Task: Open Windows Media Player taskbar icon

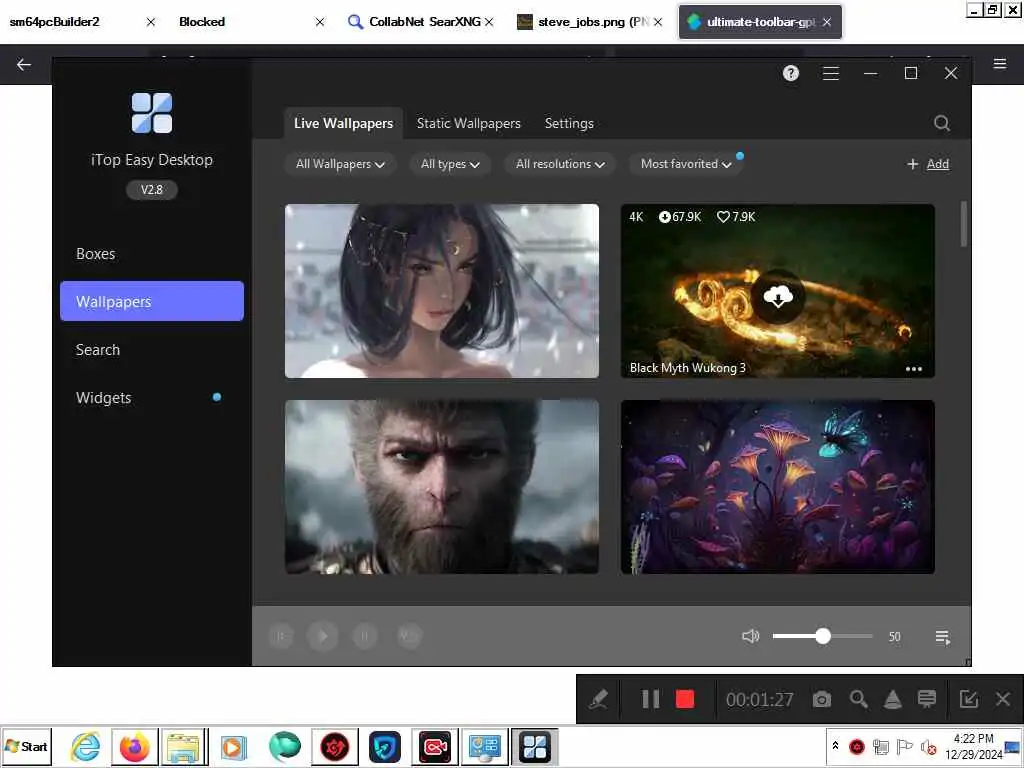Action: (x=233, y=747)
